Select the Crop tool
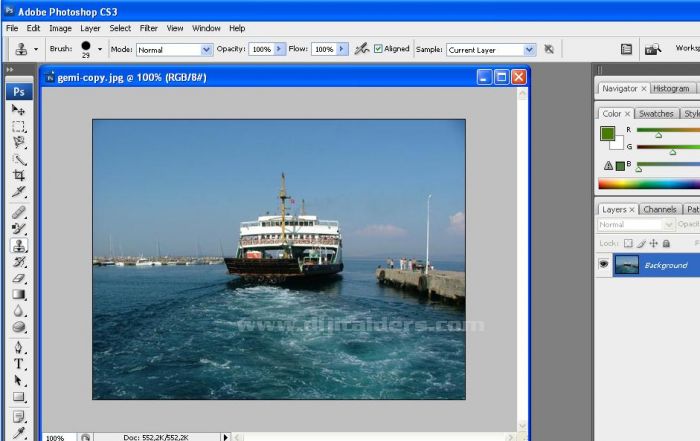 point(18,175)
